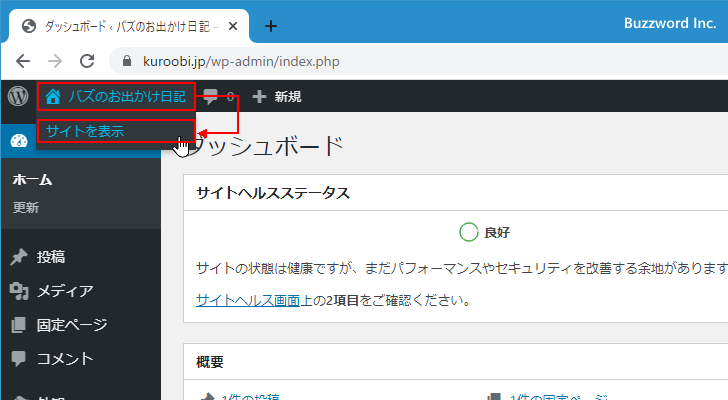Click the pushpin icon next to 投稿
728x400 pixels.
19,257
